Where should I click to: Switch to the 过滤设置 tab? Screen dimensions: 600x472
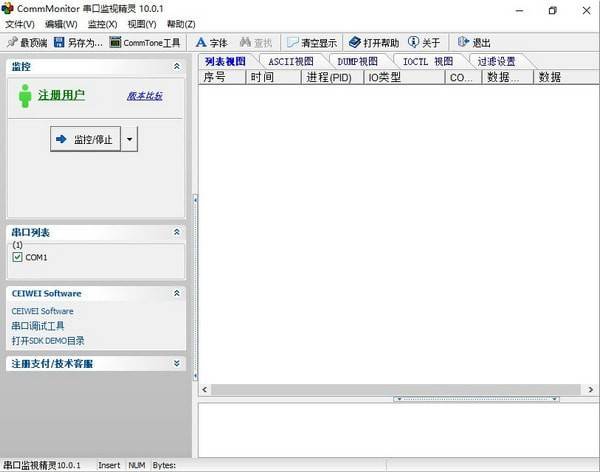[x=496, y=61]
